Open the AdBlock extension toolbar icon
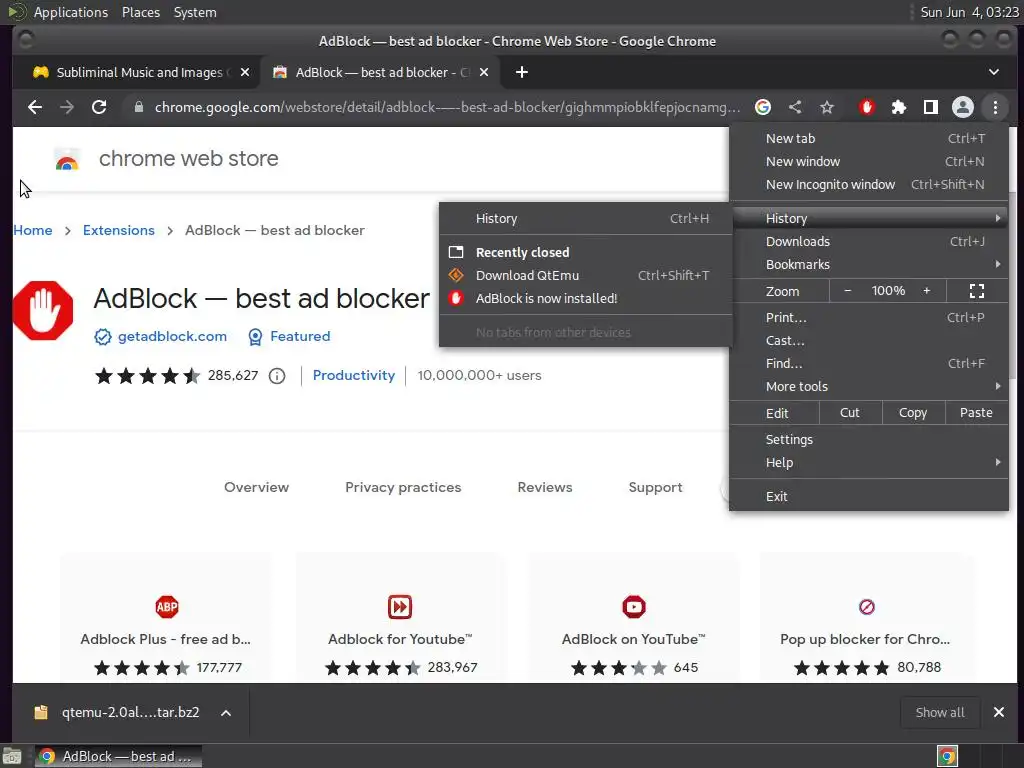This screenshot has height=768, width=1024. tap(867, 107)
